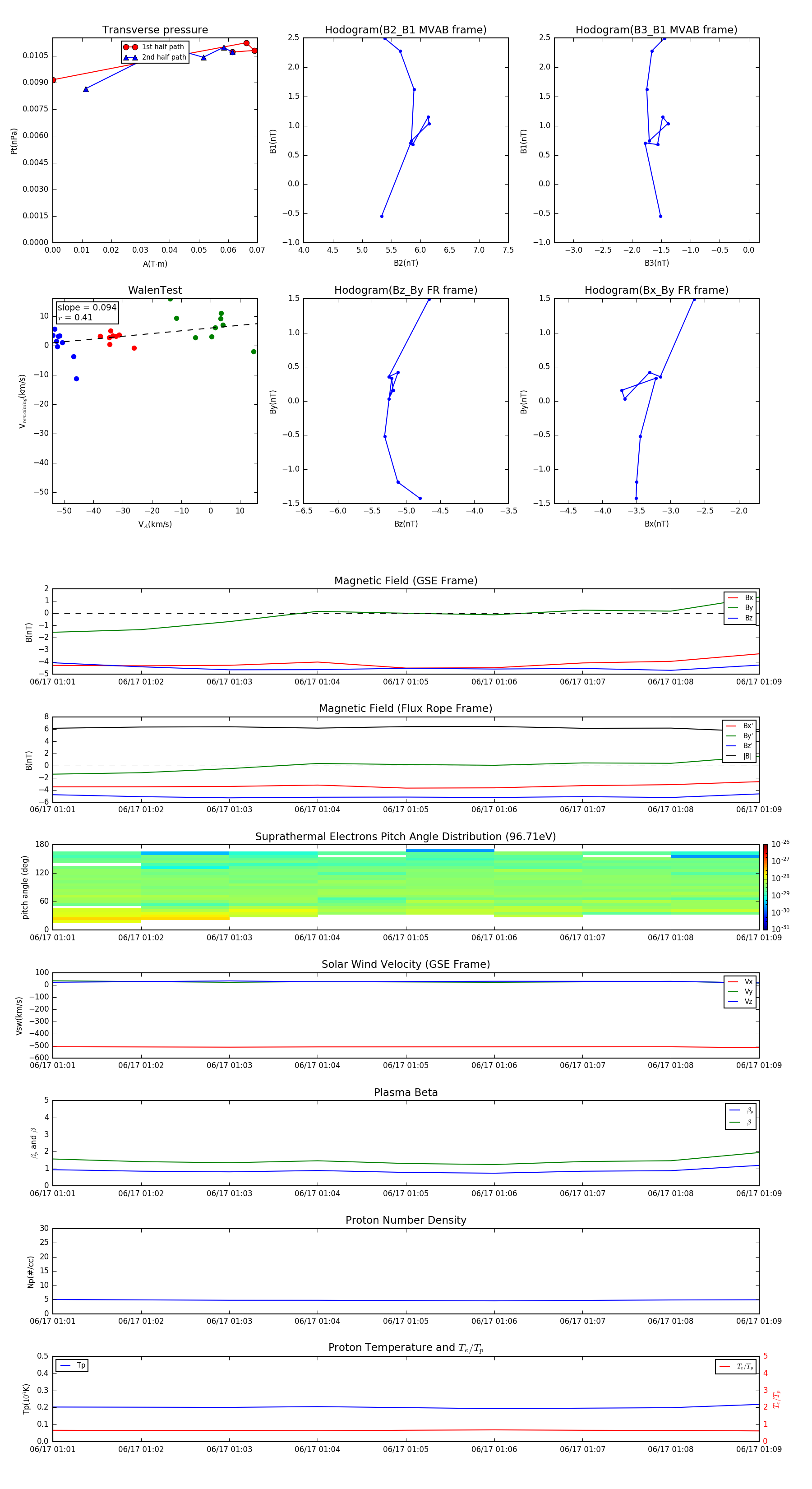Select the 'Bx' entry in GSE legend
The height and width of the screenshot is (1489, 812).
pyautogui.click(x=741, y=598)
